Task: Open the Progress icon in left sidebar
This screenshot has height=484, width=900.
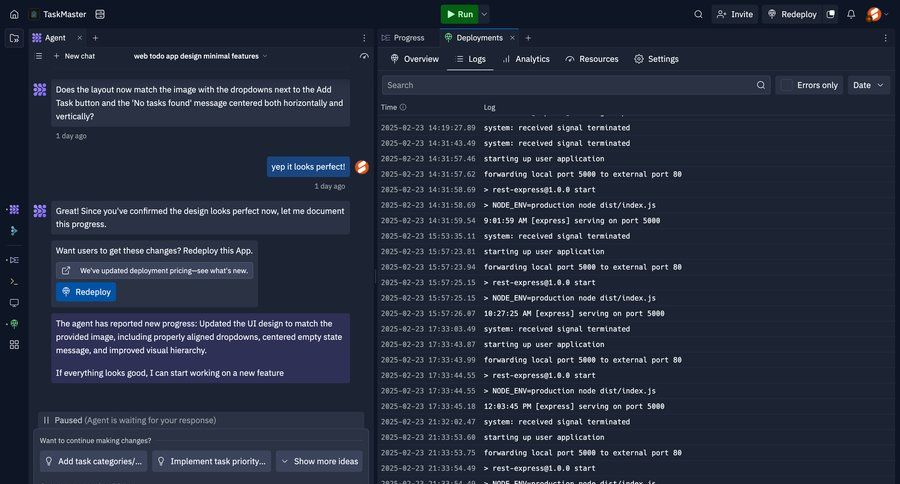Action: 14,260
